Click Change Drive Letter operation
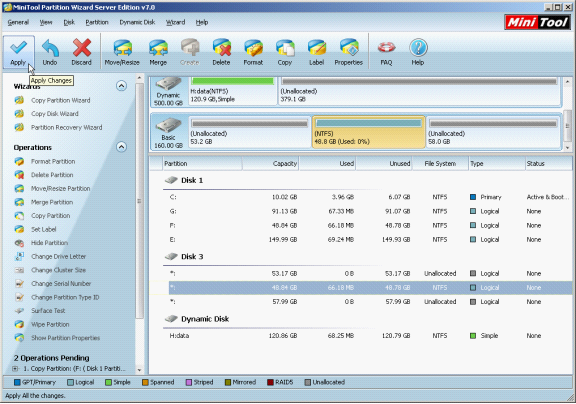Image resolution: width=576 pixels, height=404 pixels. pyautogui.click(x=58, y=256)
